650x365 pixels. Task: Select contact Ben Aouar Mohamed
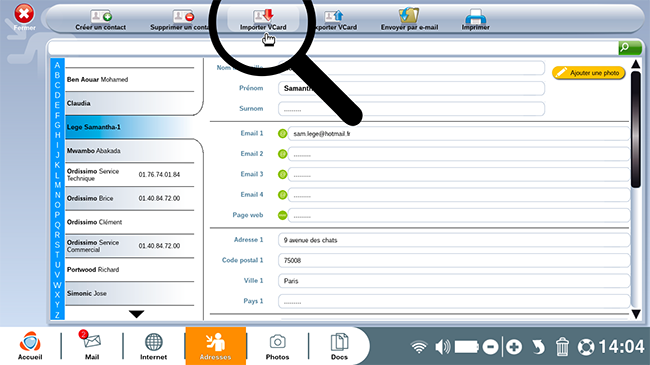[130, 80]
